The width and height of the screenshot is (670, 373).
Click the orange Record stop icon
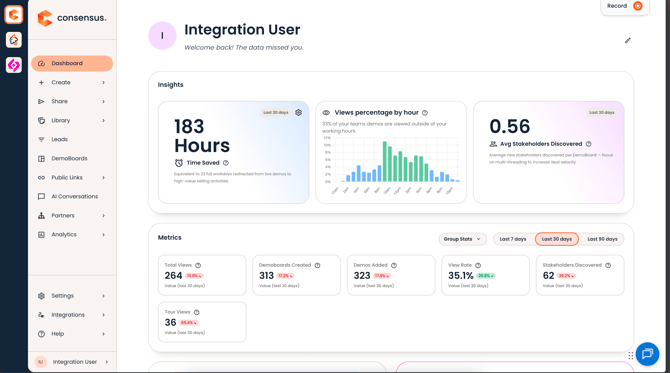point(638,6)
